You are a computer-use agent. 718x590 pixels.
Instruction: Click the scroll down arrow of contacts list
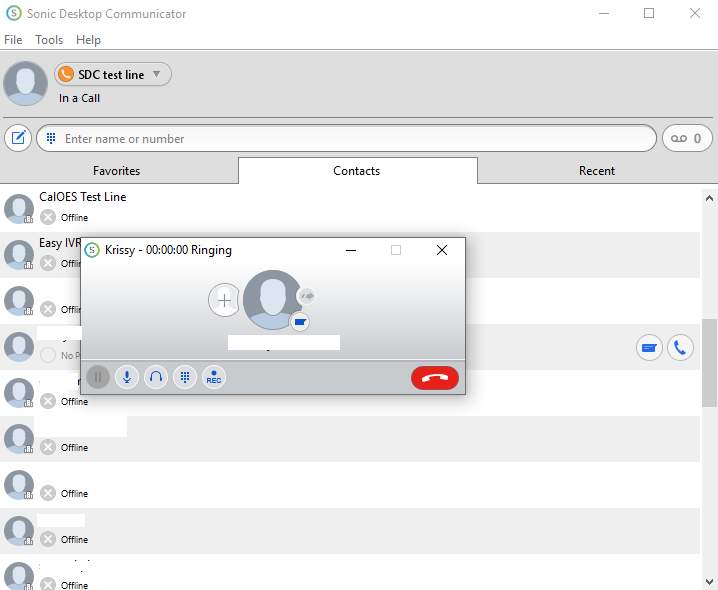coord(709,581)
